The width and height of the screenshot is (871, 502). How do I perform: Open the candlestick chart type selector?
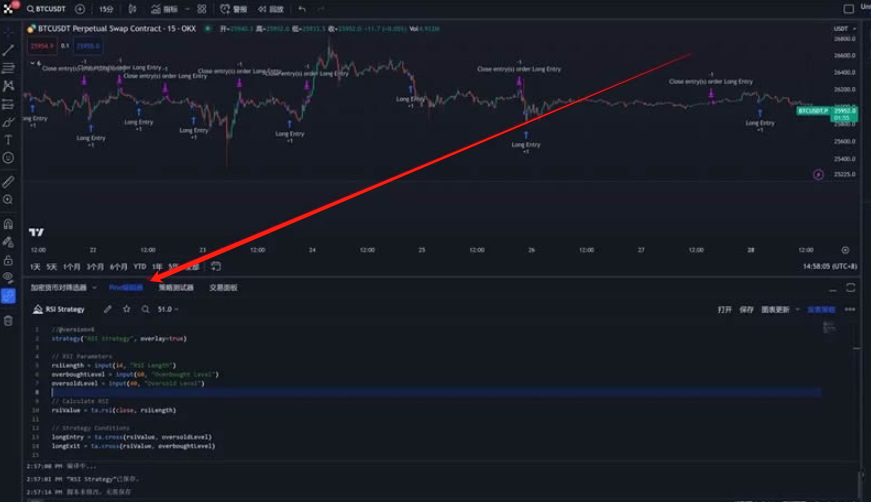tap(132, 9)
